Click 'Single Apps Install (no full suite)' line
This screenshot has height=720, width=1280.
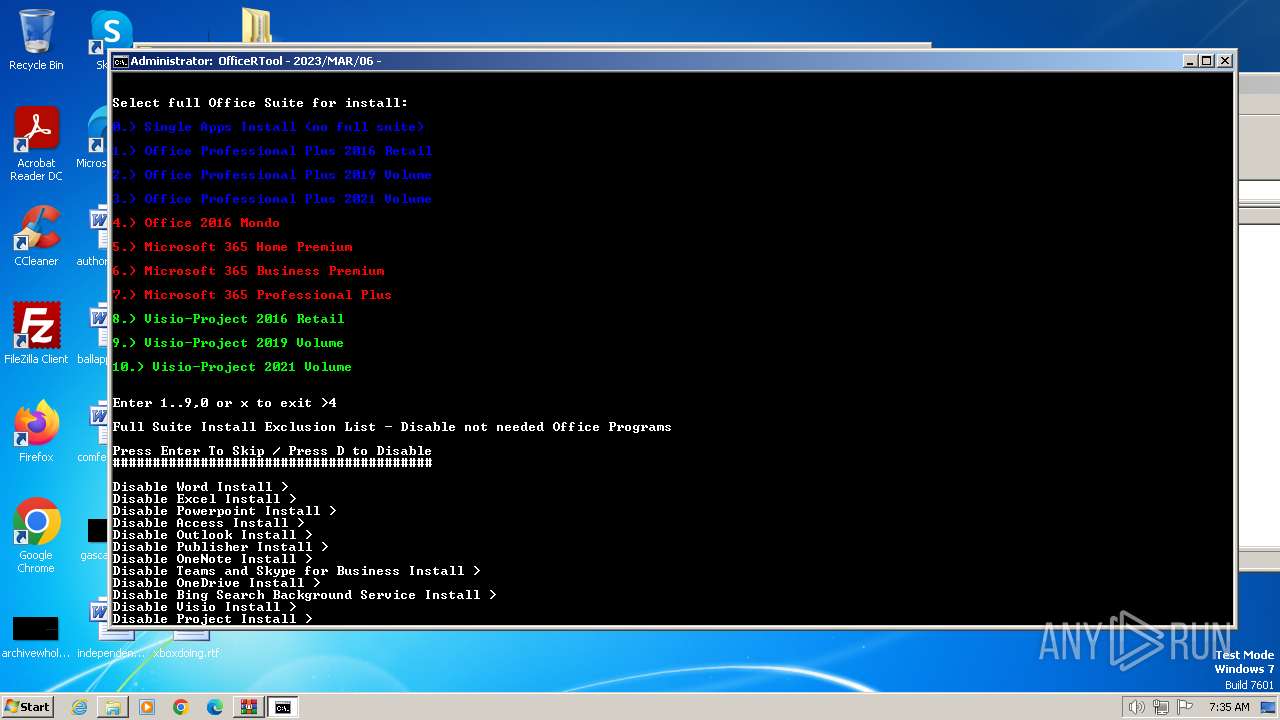pyautogui.click(x=268, y=127)
